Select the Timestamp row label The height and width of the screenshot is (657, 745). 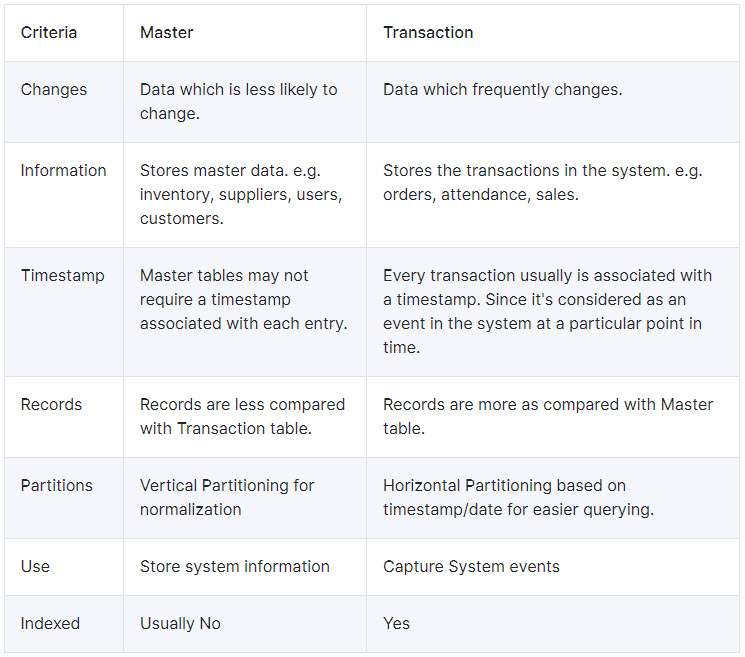pos(64,276)
